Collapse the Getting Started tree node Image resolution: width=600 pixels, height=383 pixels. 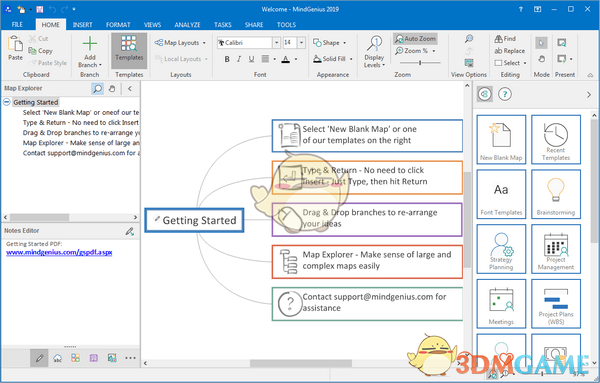tap(7, 102)
